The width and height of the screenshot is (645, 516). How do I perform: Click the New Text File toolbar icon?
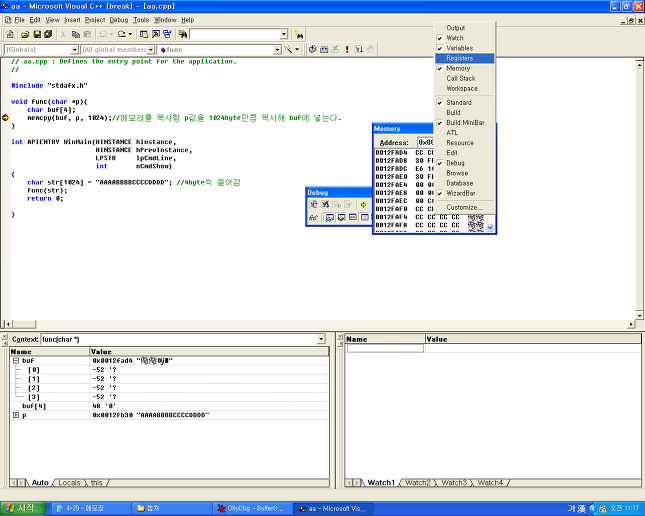10,34
